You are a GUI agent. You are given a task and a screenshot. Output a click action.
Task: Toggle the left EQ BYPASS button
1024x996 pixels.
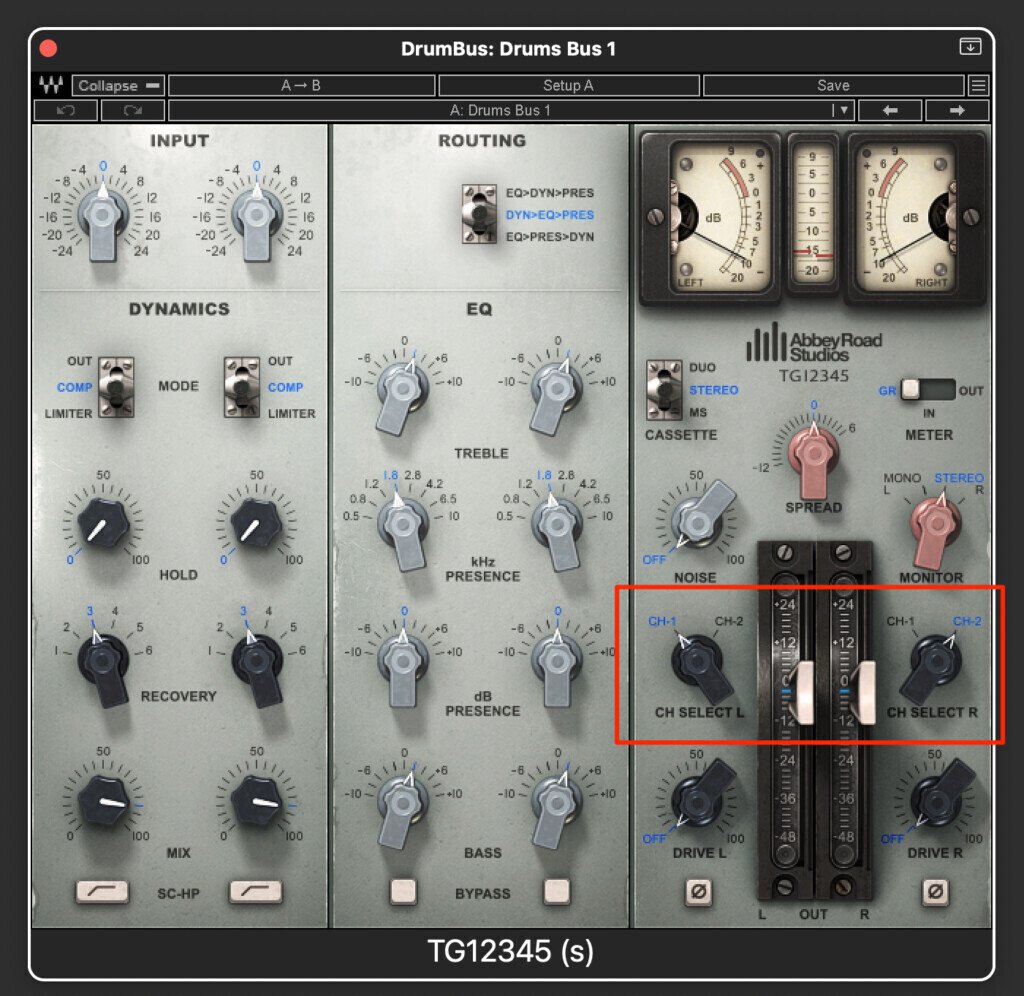403,892
